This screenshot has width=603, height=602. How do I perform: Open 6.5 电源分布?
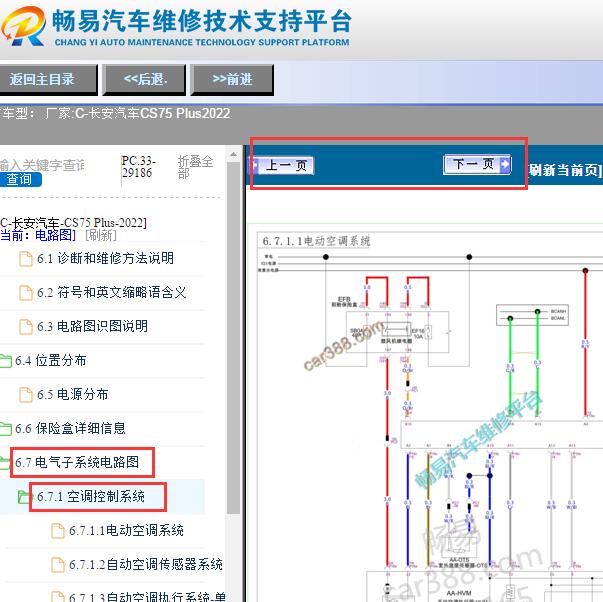coord(73,394)
